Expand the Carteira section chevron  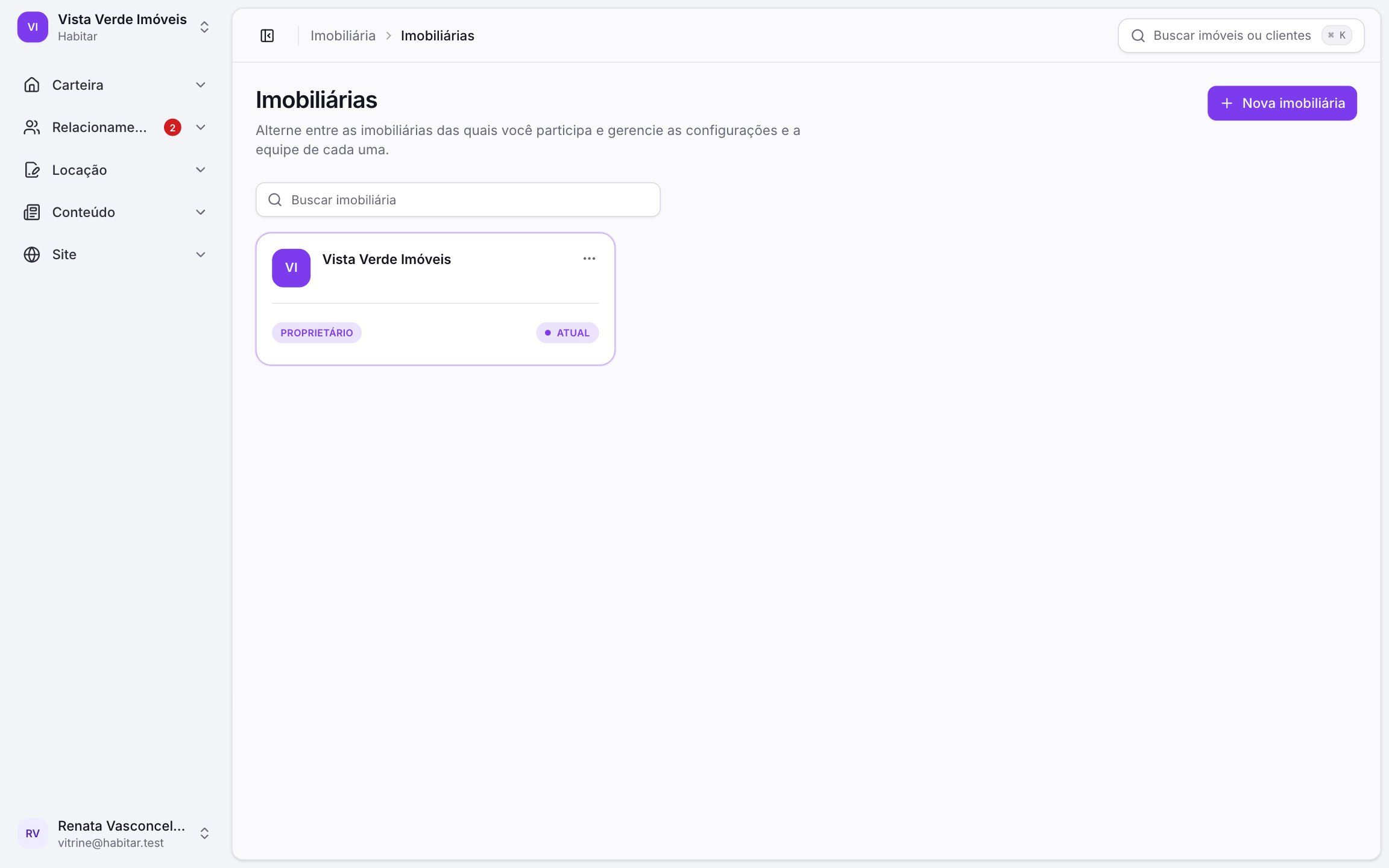pos(201,85)
